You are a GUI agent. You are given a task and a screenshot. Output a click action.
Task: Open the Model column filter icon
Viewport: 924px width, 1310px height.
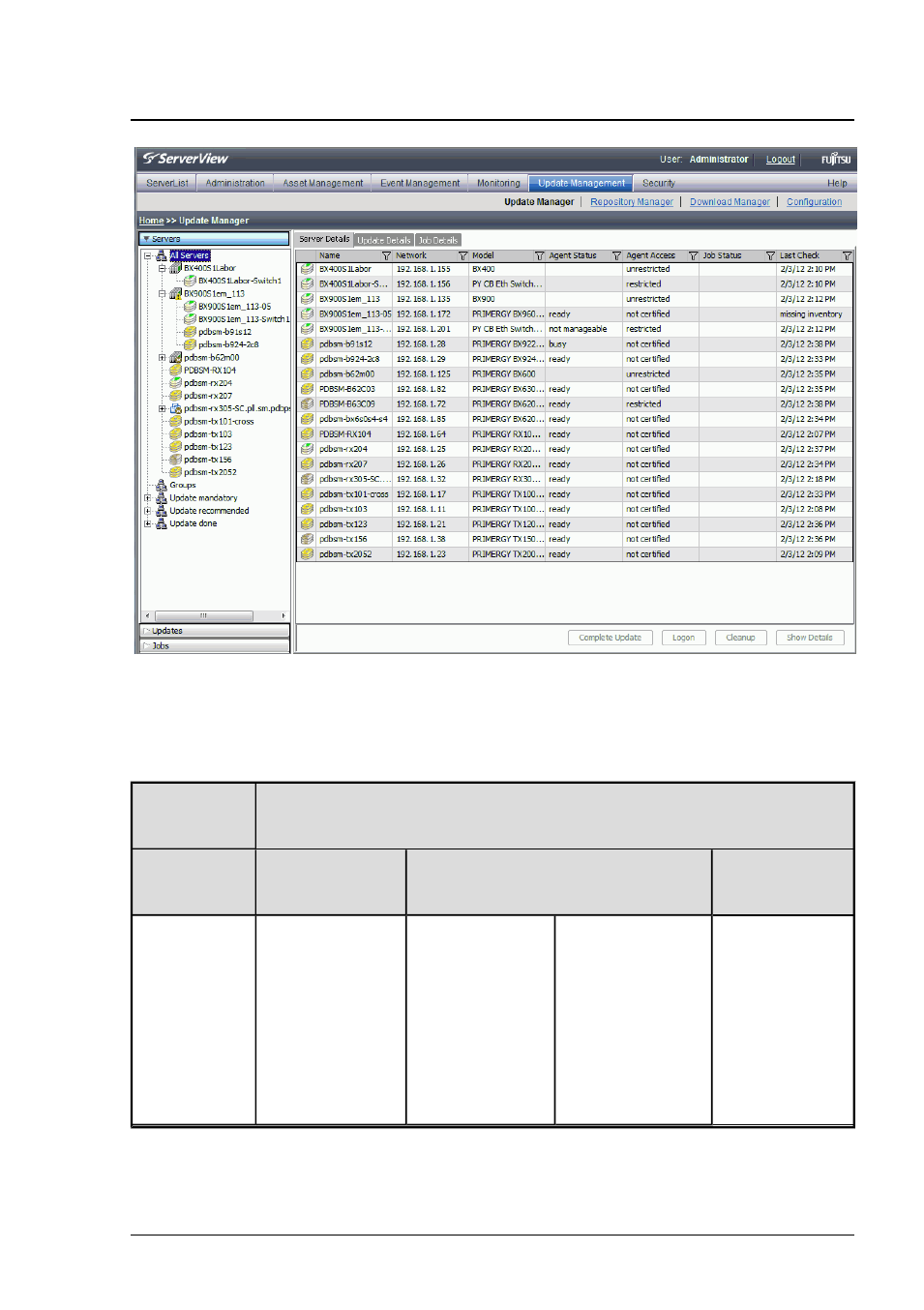pos(539,255)
